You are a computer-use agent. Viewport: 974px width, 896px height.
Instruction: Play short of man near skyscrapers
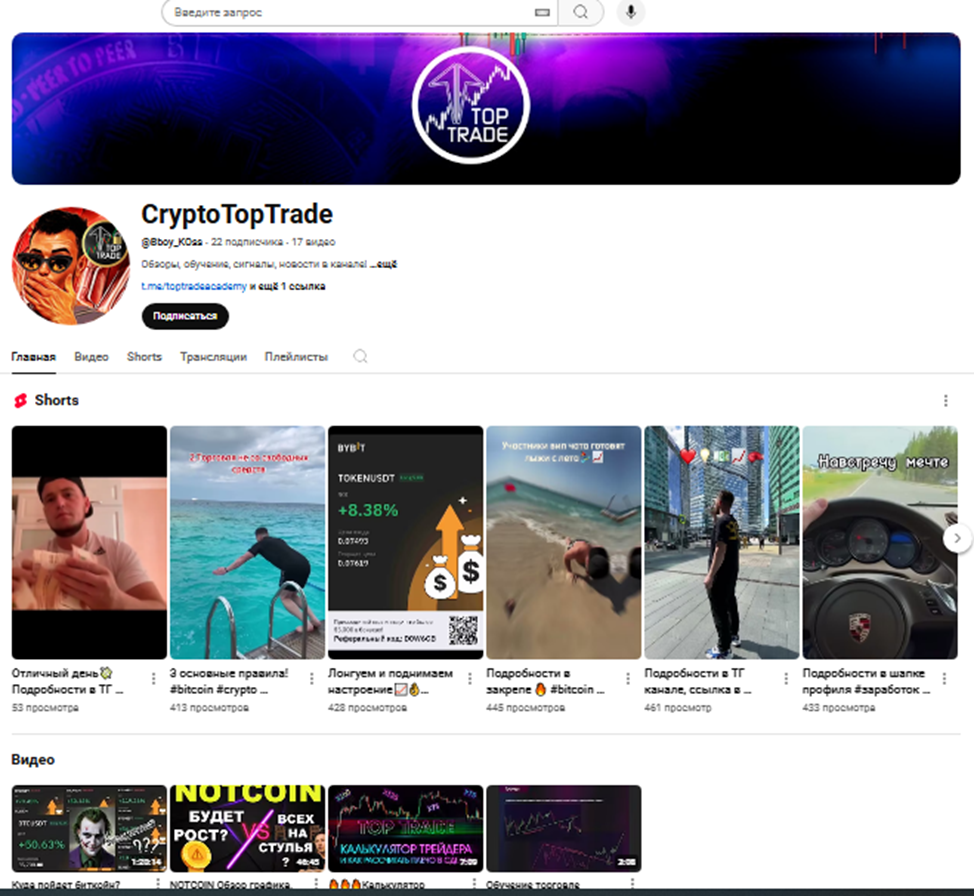point(722,542)
